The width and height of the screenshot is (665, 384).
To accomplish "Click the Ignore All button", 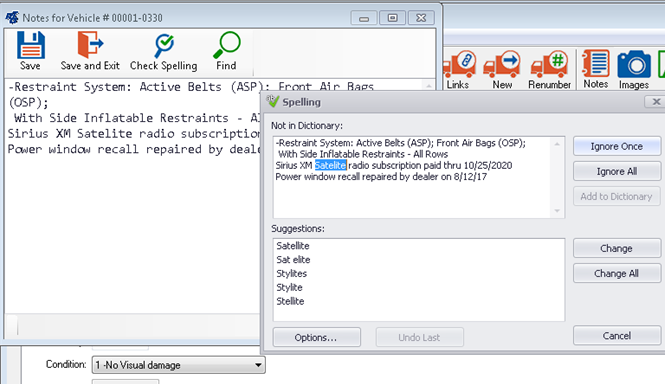I will (617, 171).
